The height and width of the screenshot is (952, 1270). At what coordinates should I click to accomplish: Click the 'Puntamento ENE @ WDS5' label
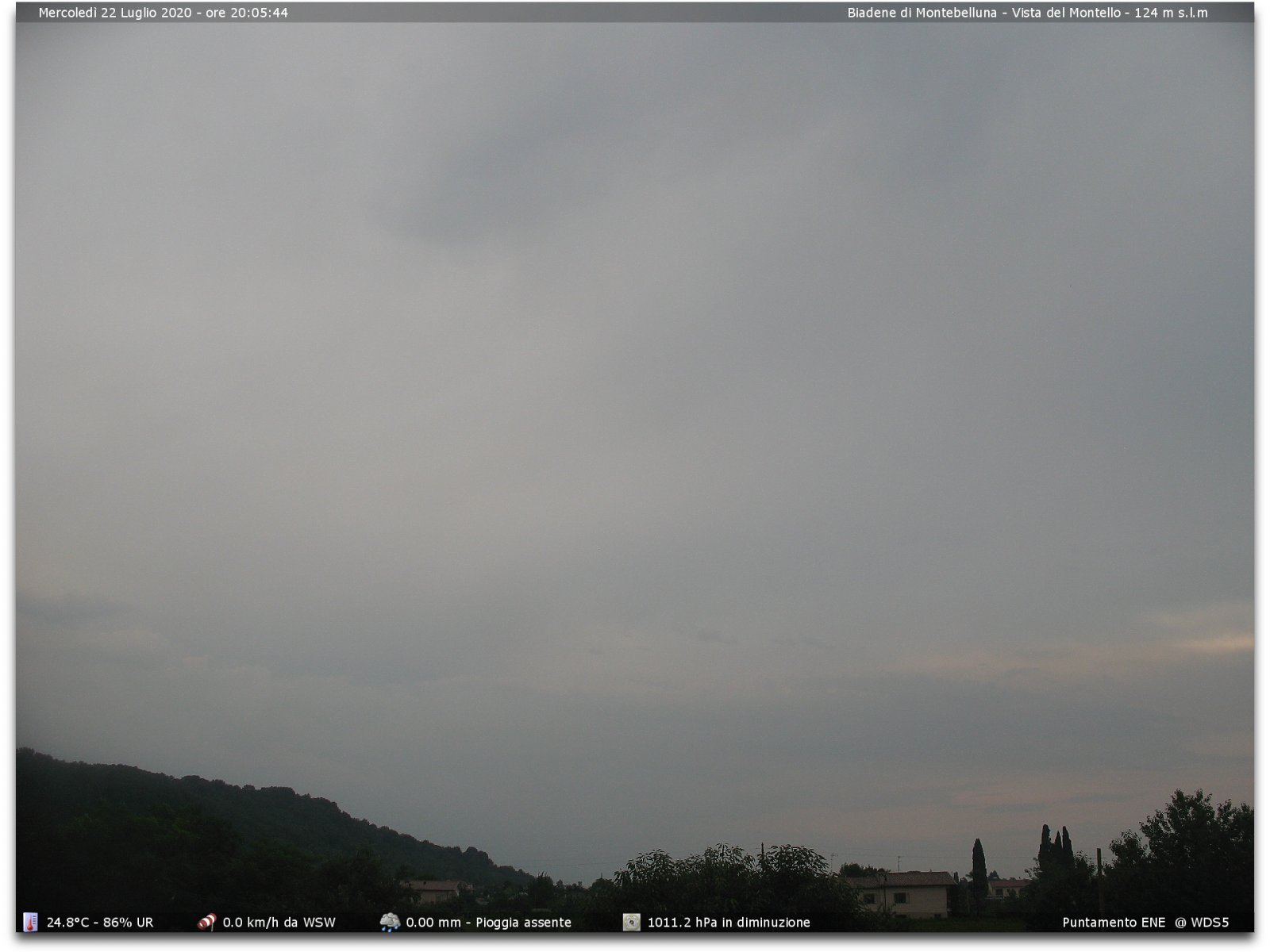click(x=1145, y=923)
